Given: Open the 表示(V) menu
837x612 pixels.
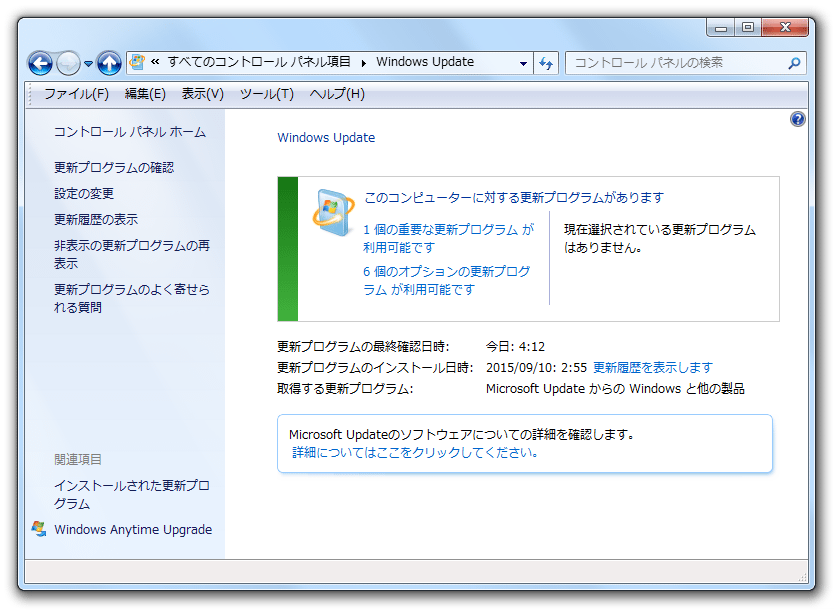Looking at the screenshot, I should [202, 94].
